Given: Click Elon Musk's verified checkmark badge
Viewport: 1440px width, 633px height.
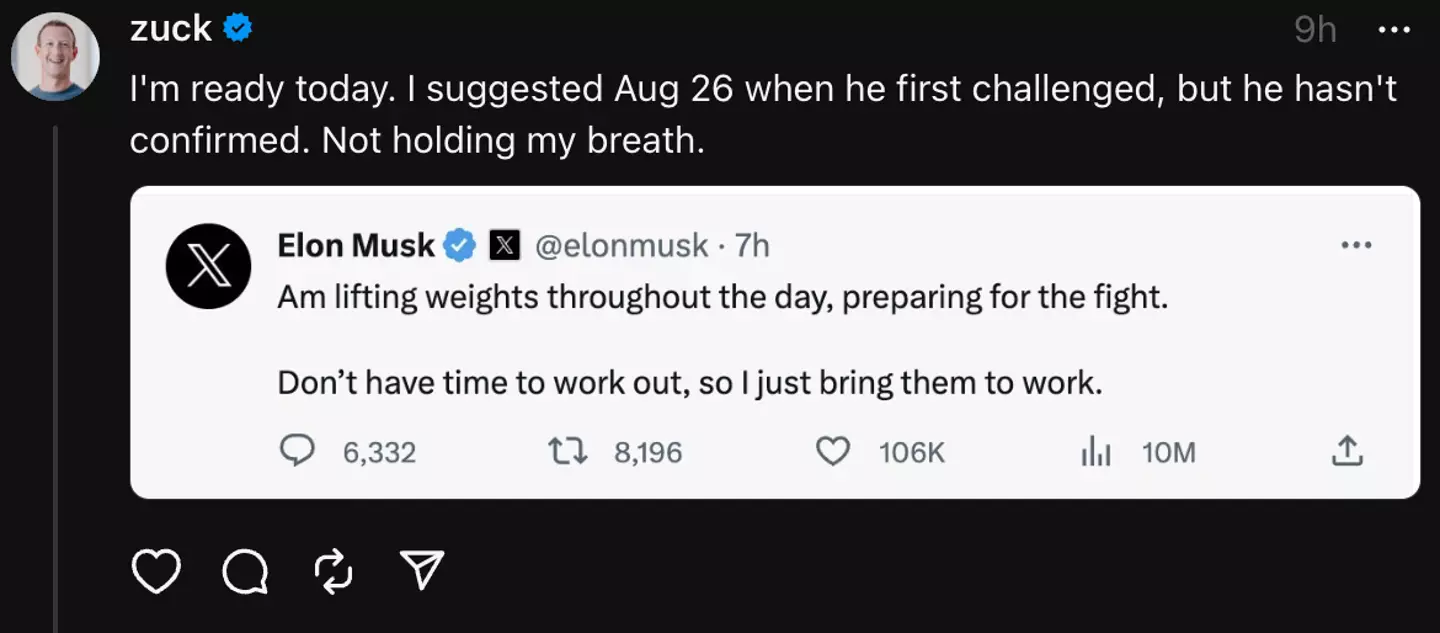Looking at the screenshot, I should coord(459,245).
